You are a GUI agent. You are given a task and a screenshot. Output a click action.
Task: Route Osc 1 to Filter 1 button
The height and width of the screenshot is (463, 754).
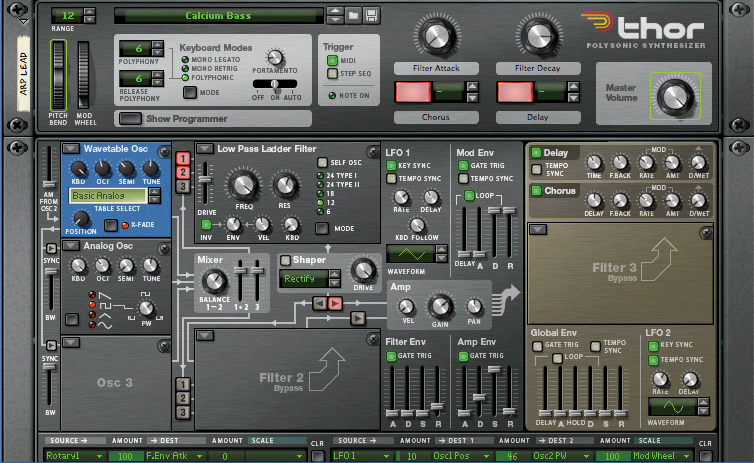[183, 158]
